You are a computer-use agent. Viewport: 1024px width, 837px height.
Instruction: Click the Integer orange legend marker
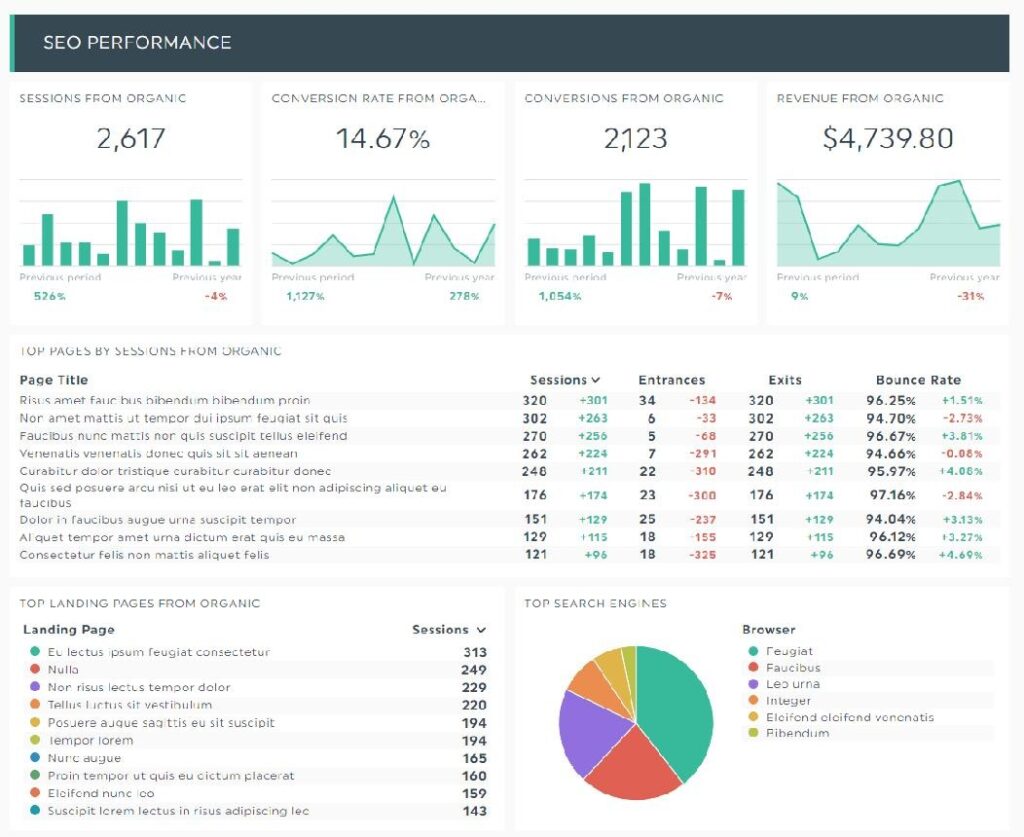[752, 701]
